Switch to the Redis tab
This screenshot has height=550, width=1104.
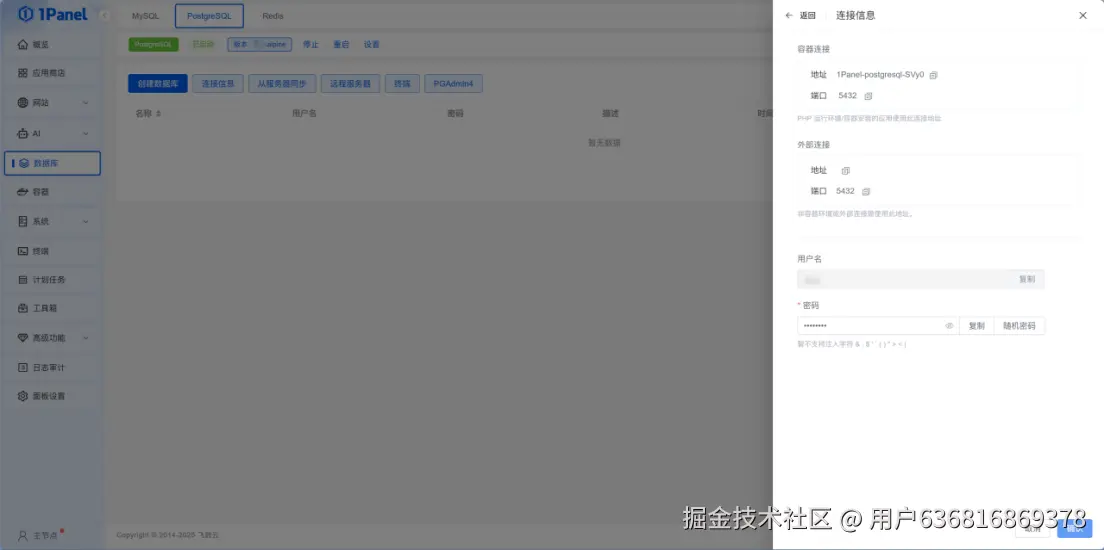(x=272, y=15)
